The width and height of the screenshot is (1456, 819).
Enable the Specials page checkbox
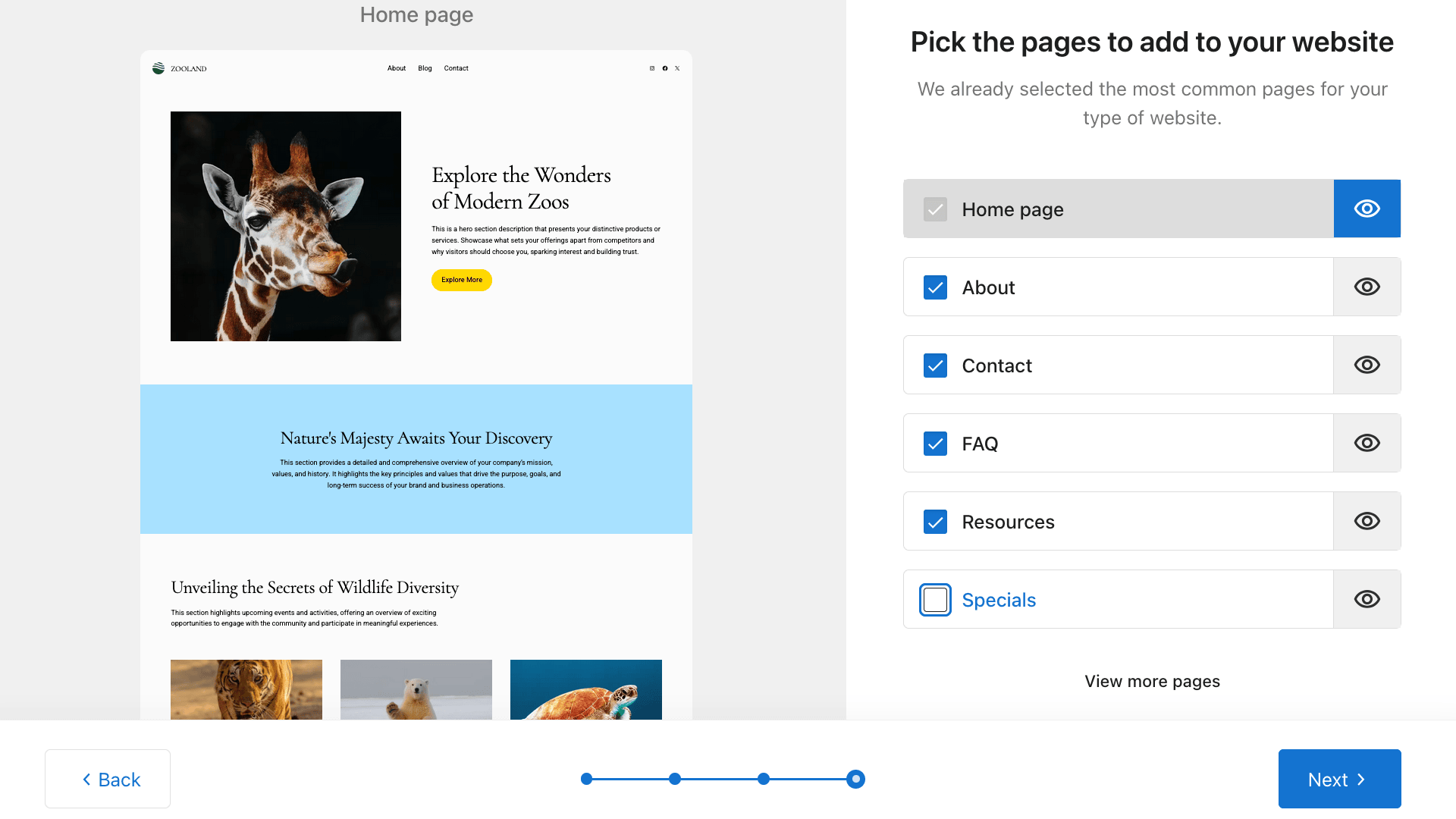(x=935, y=600)
